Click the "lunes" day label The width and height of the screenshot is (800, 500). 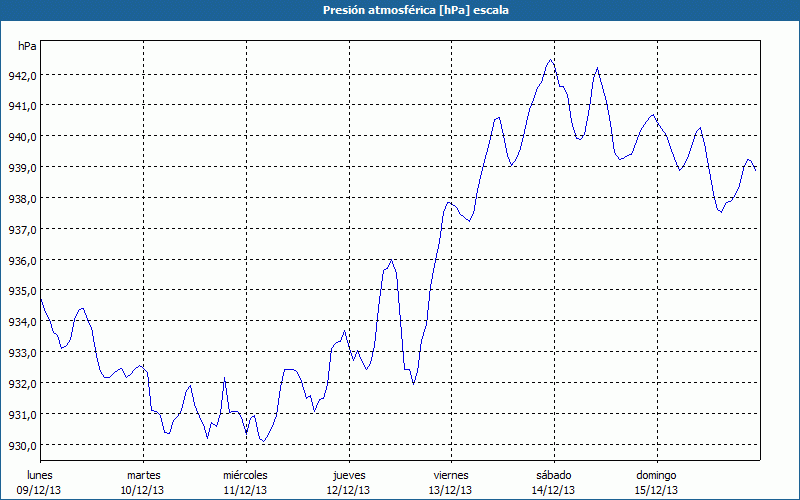click(x=40, y=475)
